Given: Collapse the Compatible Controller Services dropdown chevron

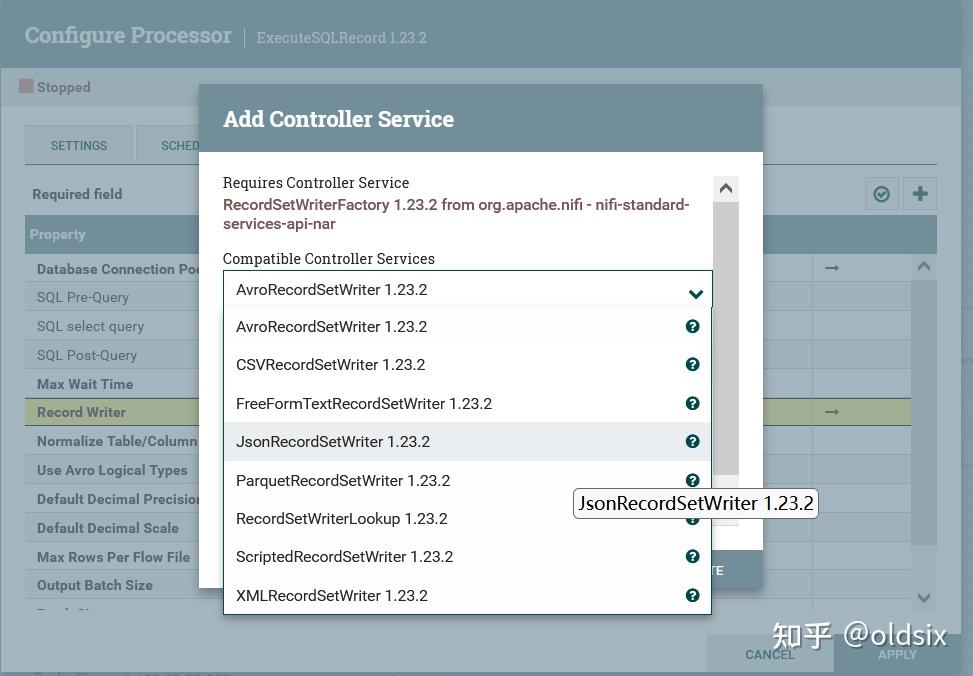Looking at the screenshot, I should tap(696, 294).
